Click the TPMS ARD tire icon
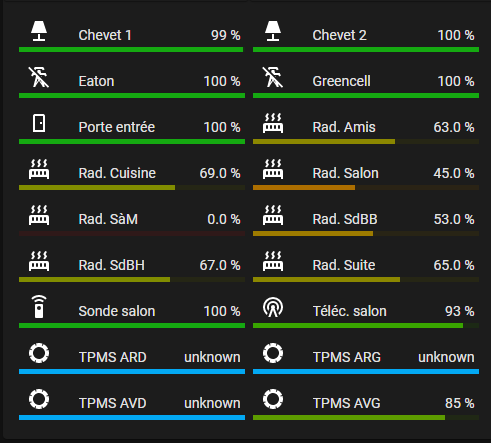This screenshot has width=491, height=443. tap(39, 353)
